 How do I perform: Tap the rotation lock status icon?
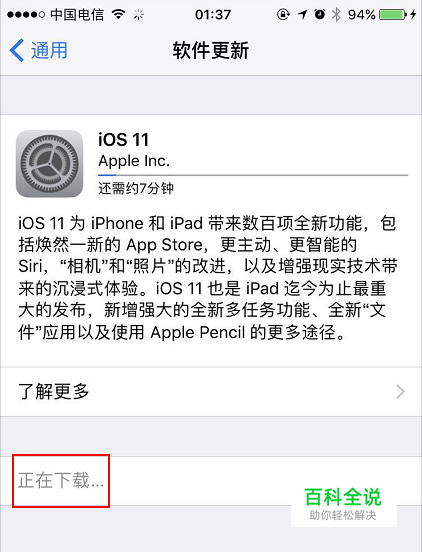(x=283, y=14)
